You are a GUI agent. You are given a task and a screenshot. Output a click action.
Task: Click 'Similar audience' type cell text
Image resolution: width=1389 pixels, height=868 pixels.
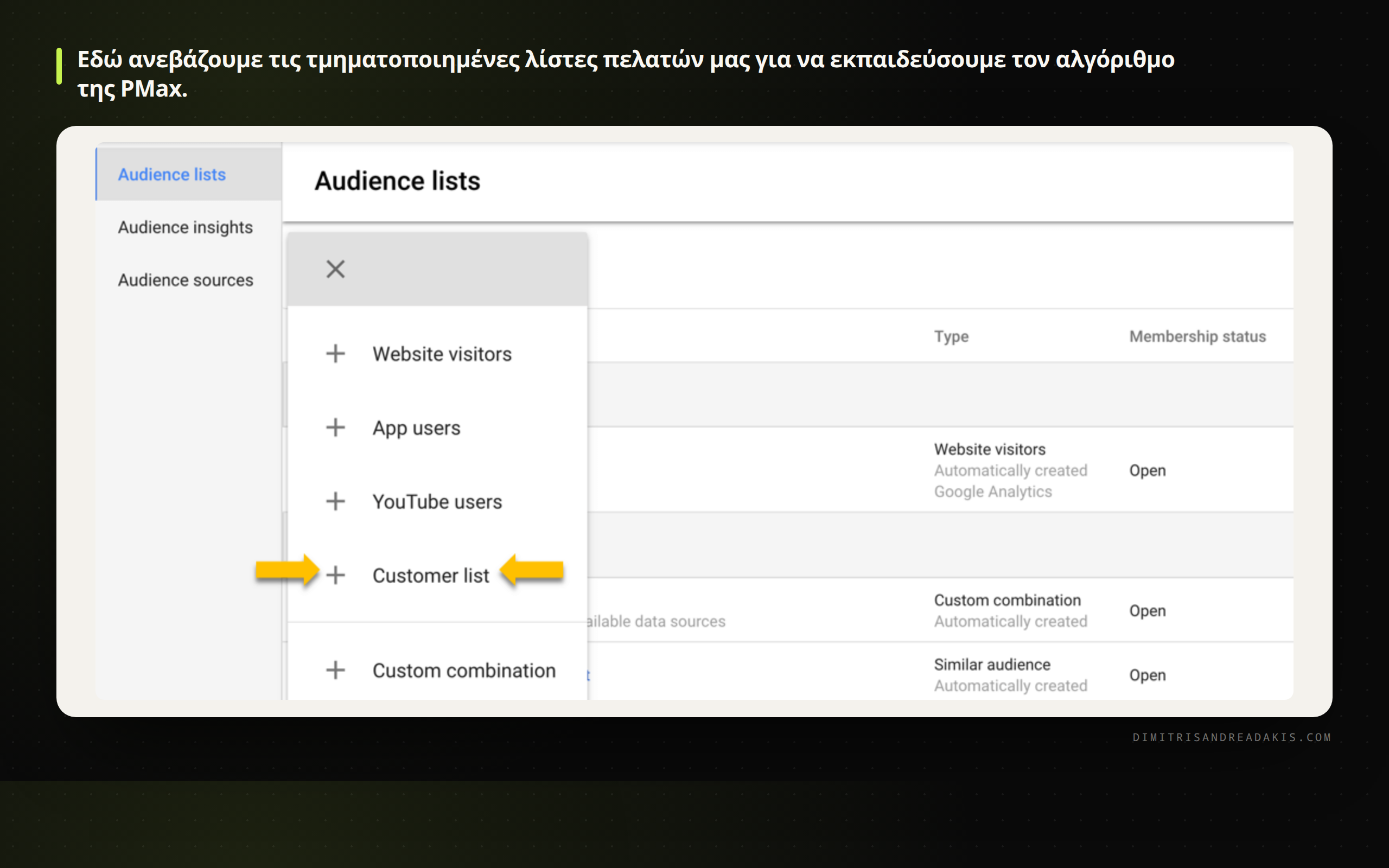tap(992, 664)
